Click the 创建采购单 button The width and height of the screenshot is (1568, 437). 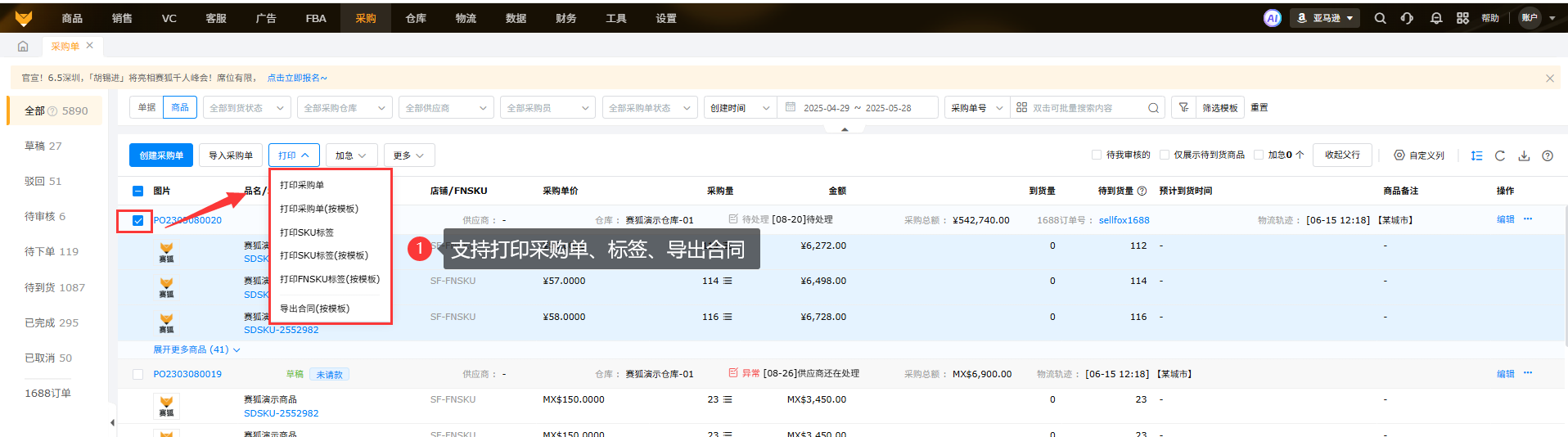click(x=161, y=155)
